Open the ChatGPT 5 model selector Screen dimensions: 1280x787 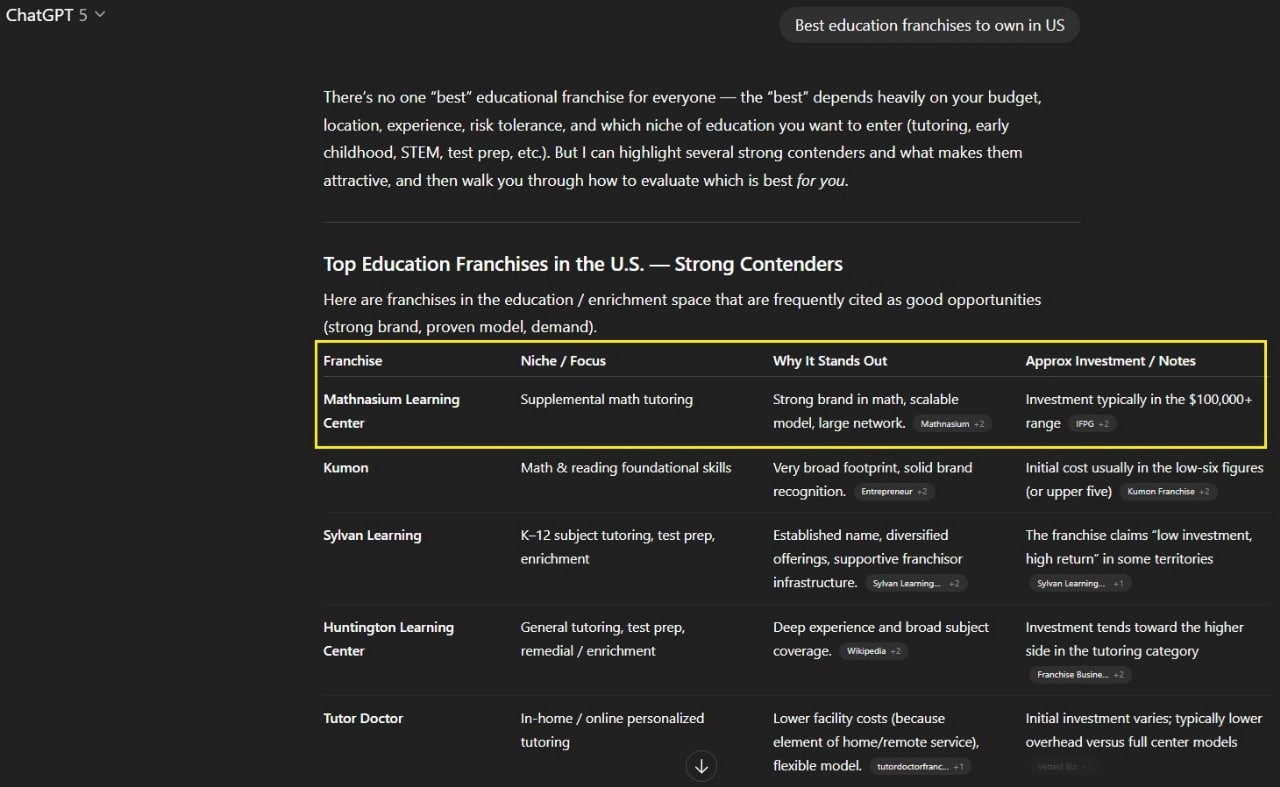tap(56, 15)
